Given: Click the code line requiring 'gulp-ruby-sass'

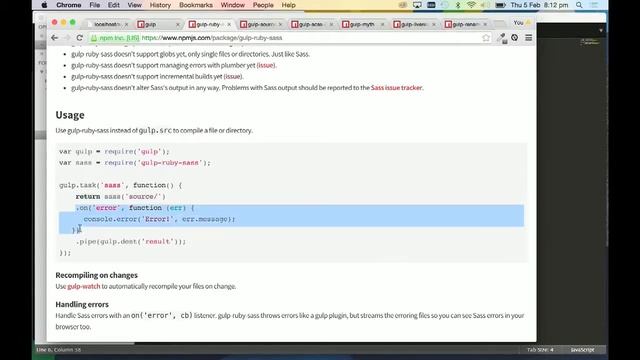Looking at the screenshot, I should 135,162.
